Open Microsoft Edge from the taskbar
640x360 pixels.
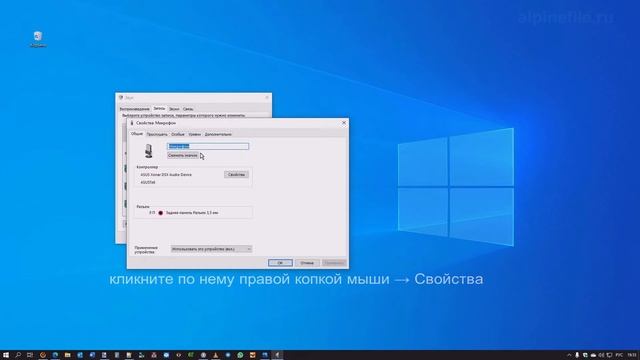(x=55, y=355)
